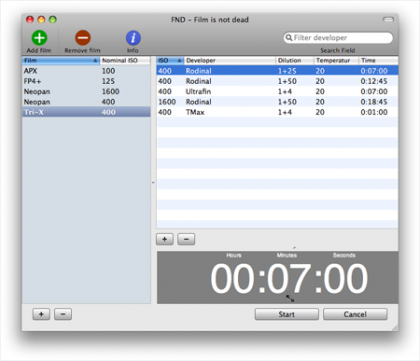The image size is (420, 361).
Task: Select the Tri-X film row
Action: (86, 112)
